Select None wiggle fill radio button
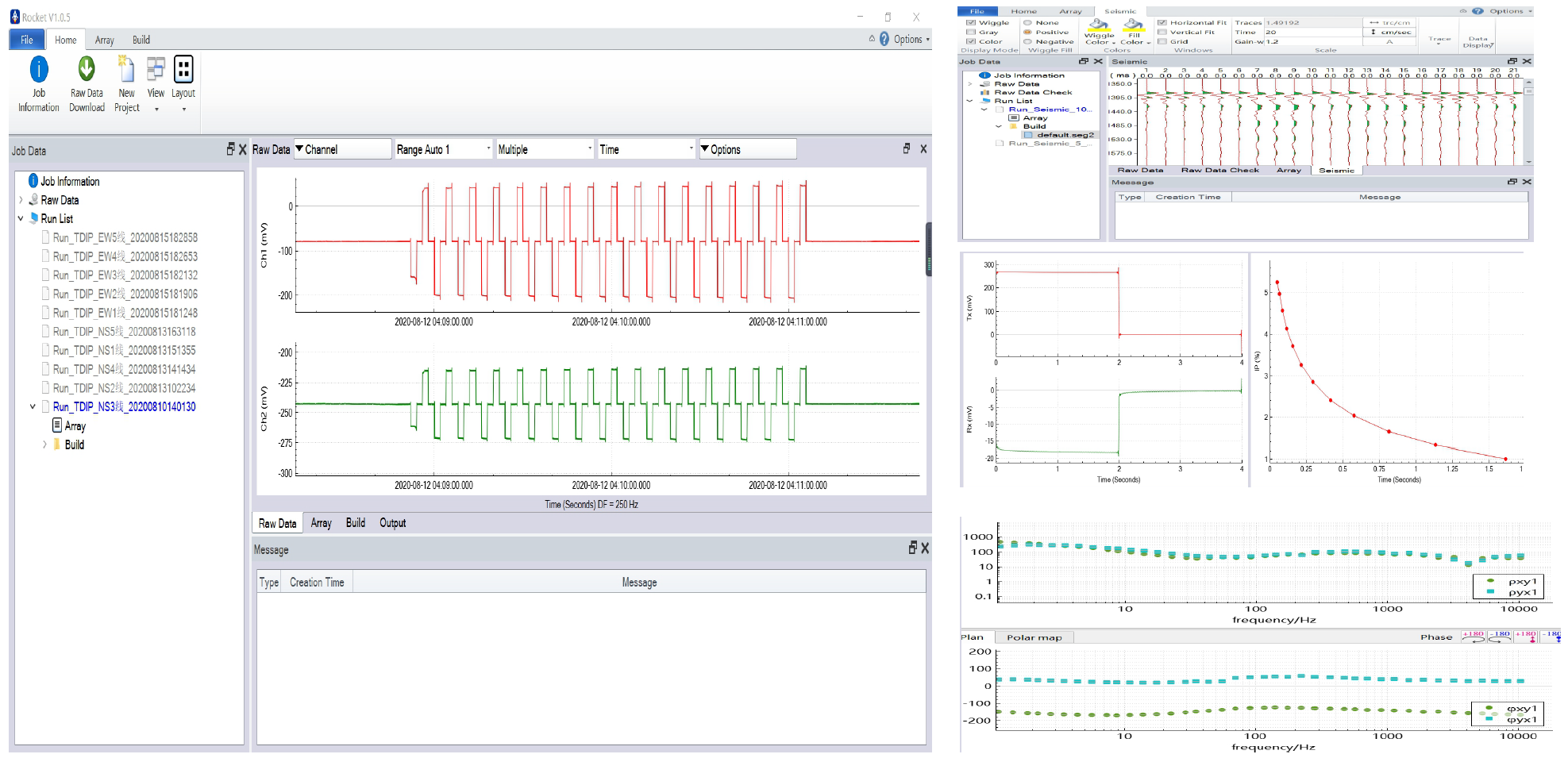The height and width of the screenshot is (758, 1568). click(x=1027, y=23)
